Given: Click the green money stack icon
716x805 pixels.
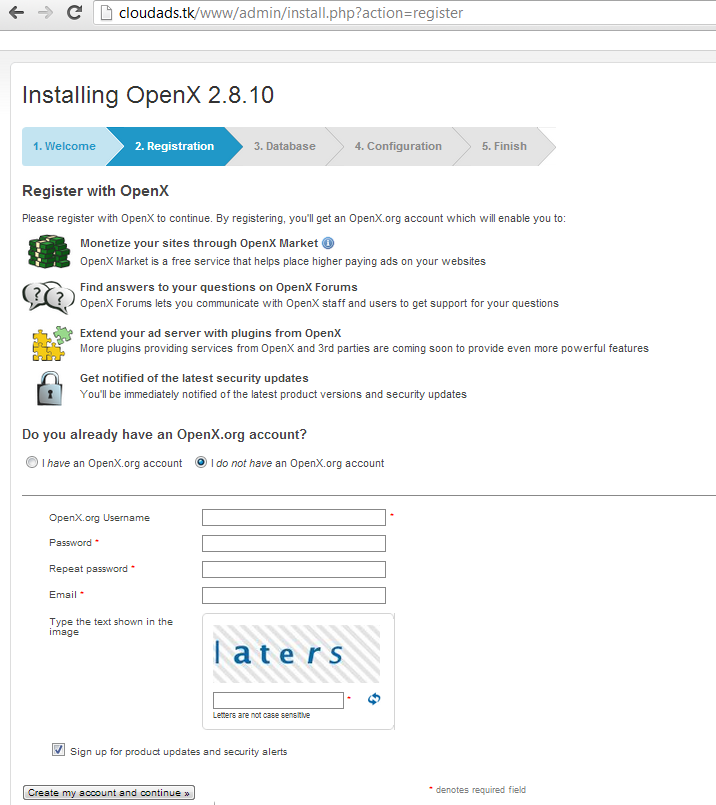Looking at the screenshot, I should pos(49,252).
